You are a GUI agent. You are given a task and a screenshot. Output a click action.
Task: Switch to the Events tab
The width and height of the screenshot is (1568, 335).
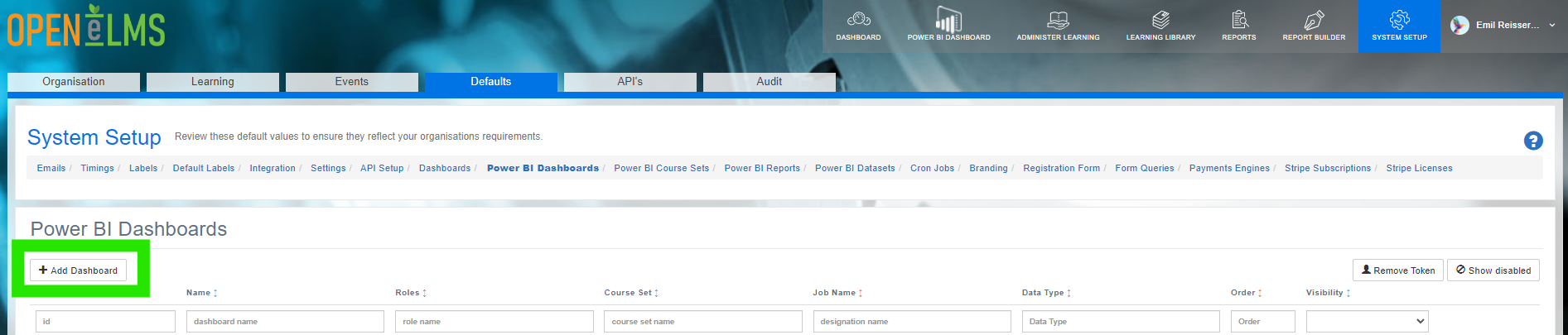352,82
